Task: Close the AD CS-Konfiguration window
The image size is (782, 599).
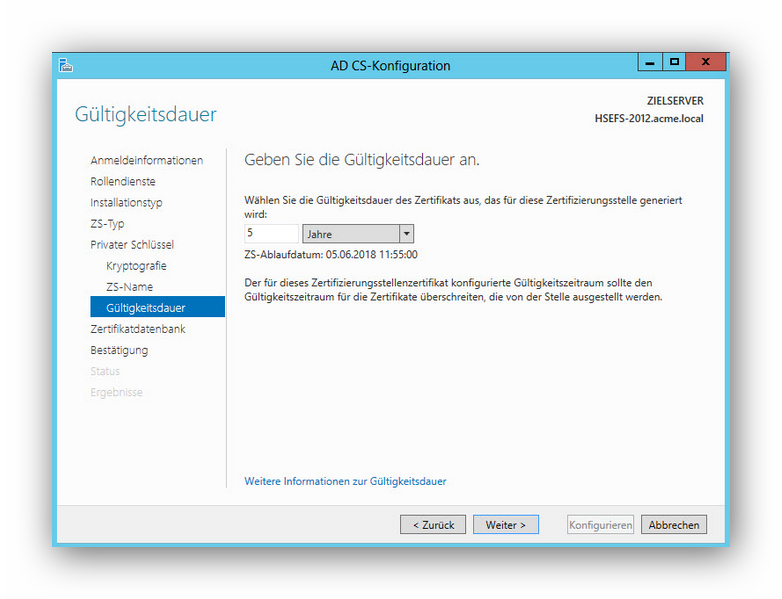Action: pos(705,62)
